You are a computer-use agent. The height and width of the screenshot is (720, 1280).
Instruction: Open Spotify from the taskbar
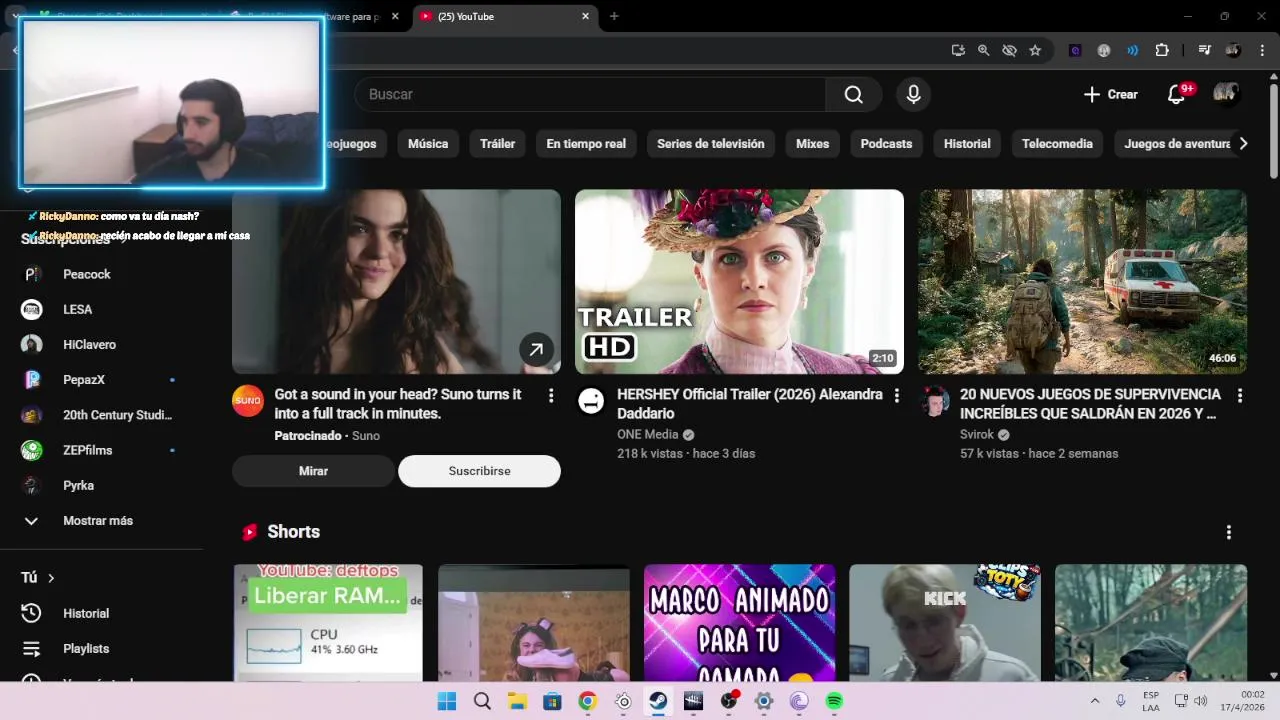(x=834, y=701)
